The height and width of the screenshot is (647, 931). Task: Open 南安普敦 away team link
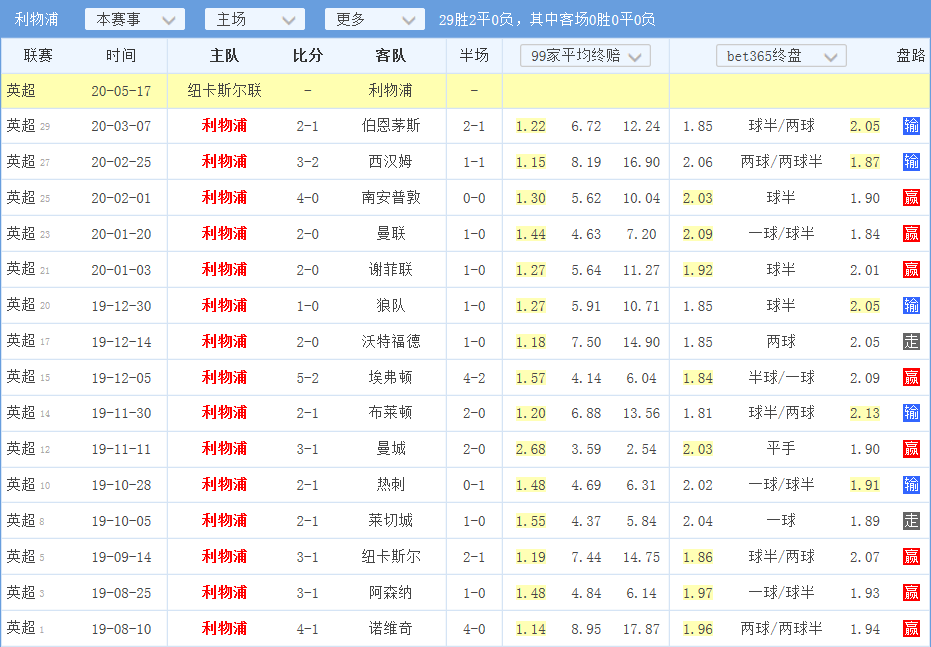[391, 198]
